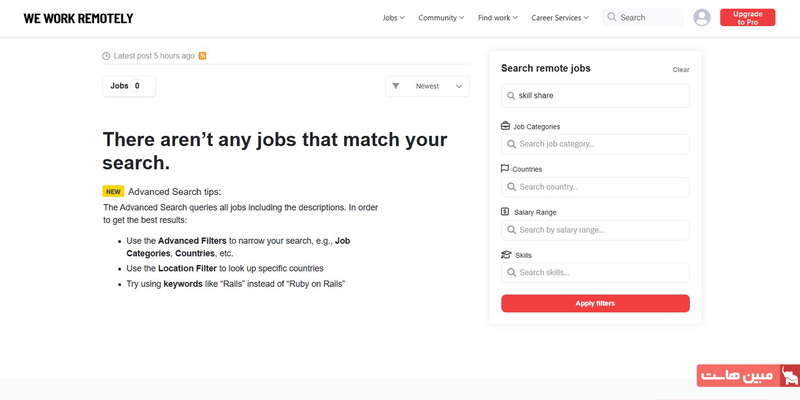Image resolution: width=800 pixels, height=400 pixels.
Task: Open the user profile avatar icon
Action: point(702,17)
